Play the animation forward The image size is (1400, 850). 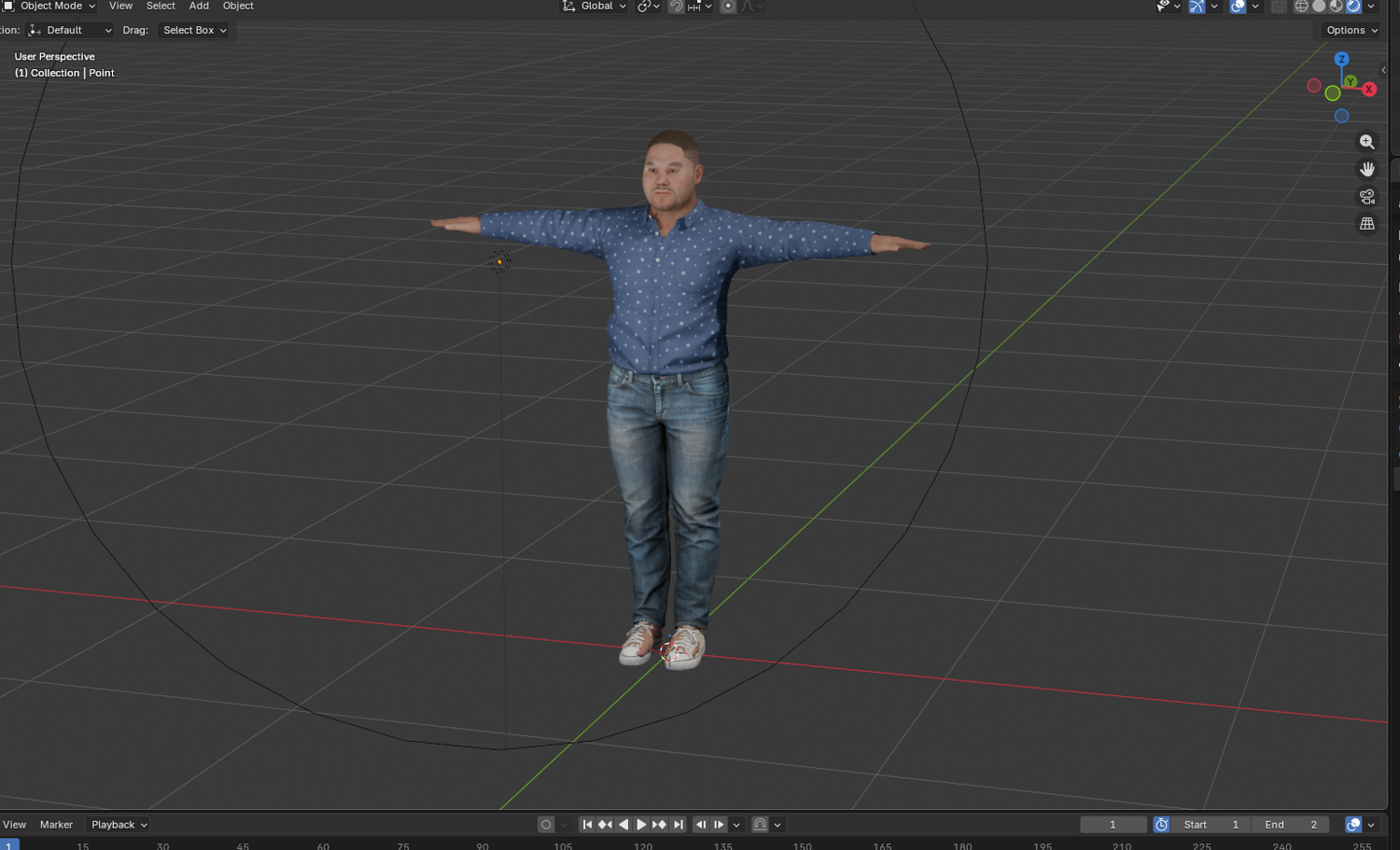[641, 825]
